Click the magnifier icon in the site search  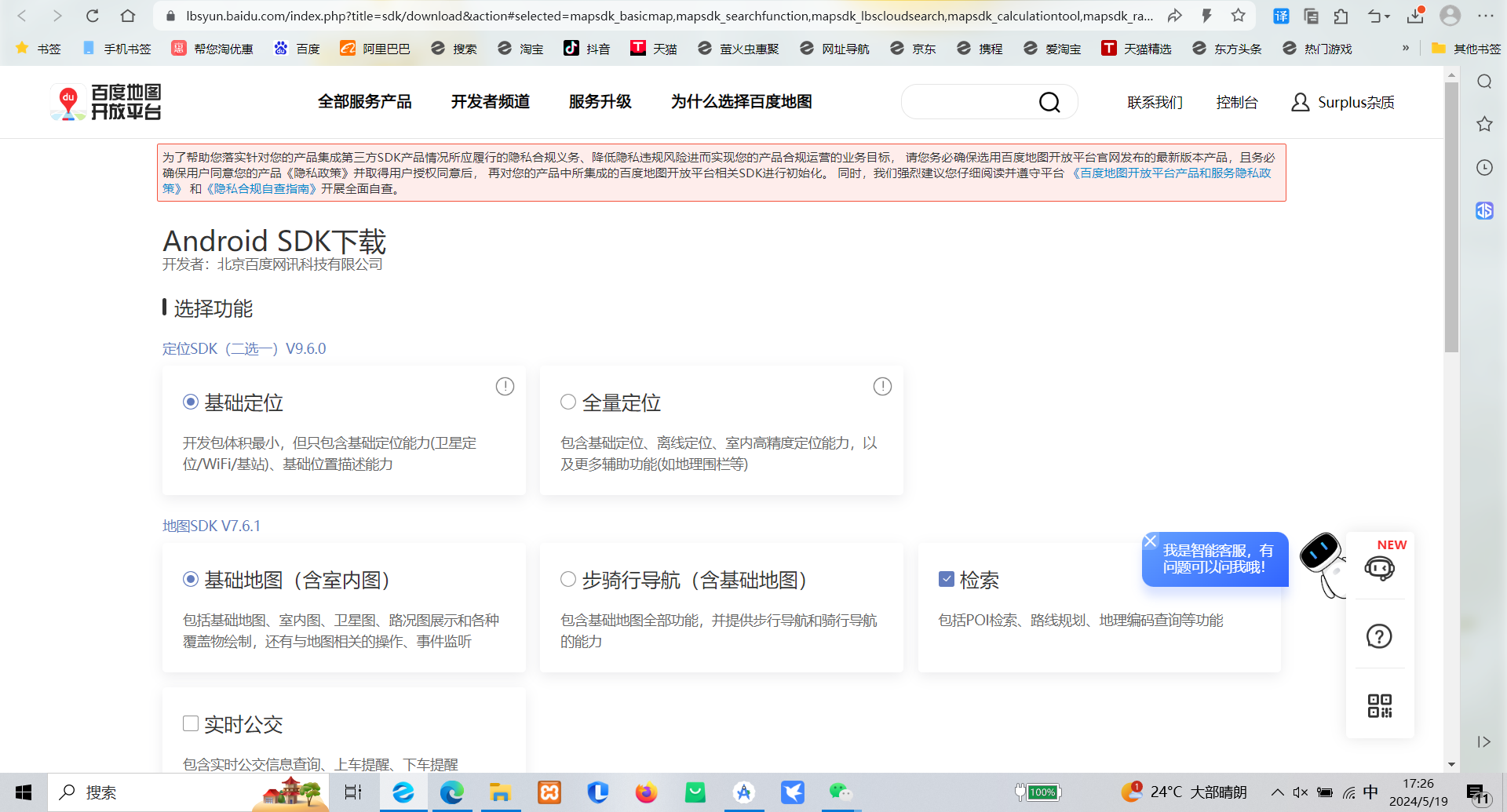[x=1049, y=102]
